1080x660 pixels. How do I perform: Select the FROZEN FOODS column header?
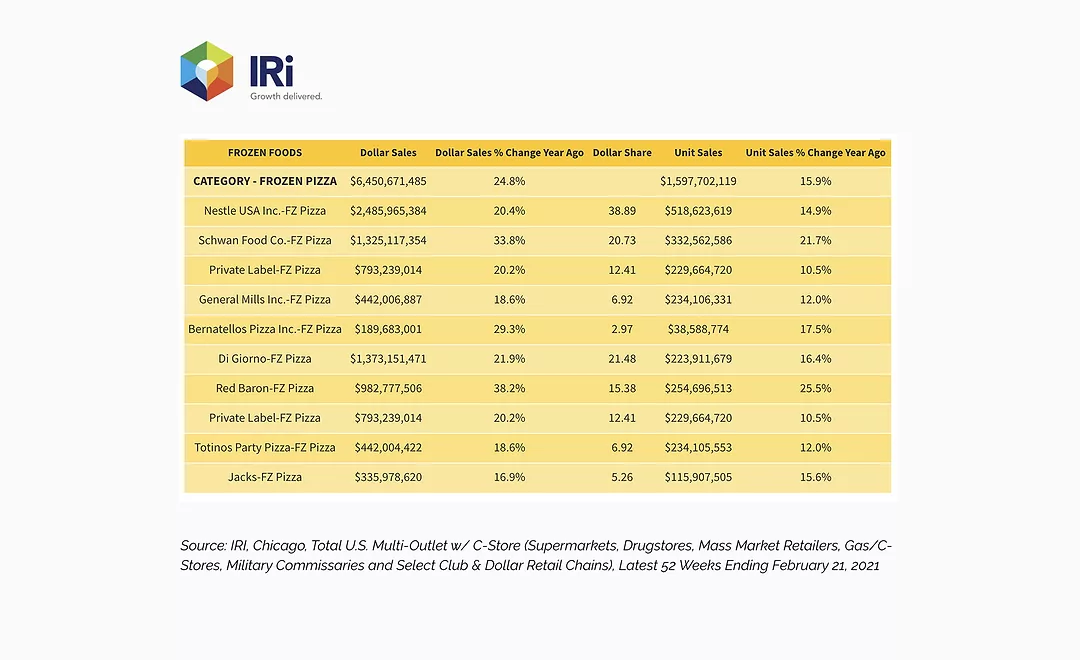coord(264,153)
